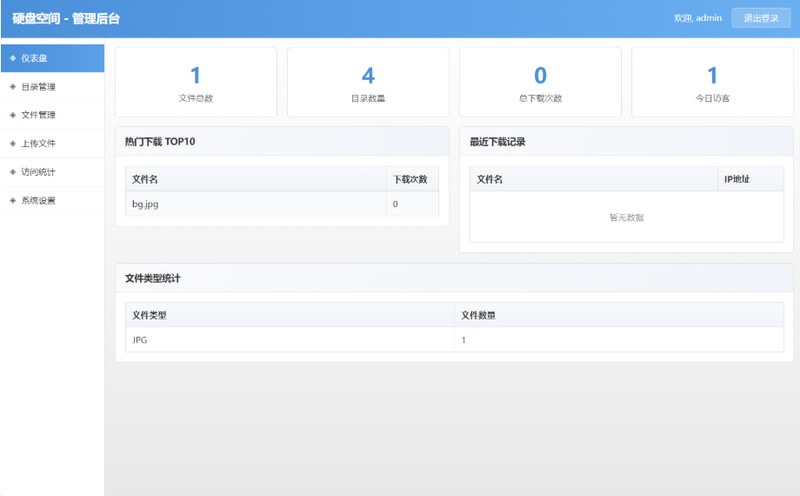
Task: Click the IP地址 column header
Action: [737, 179]
